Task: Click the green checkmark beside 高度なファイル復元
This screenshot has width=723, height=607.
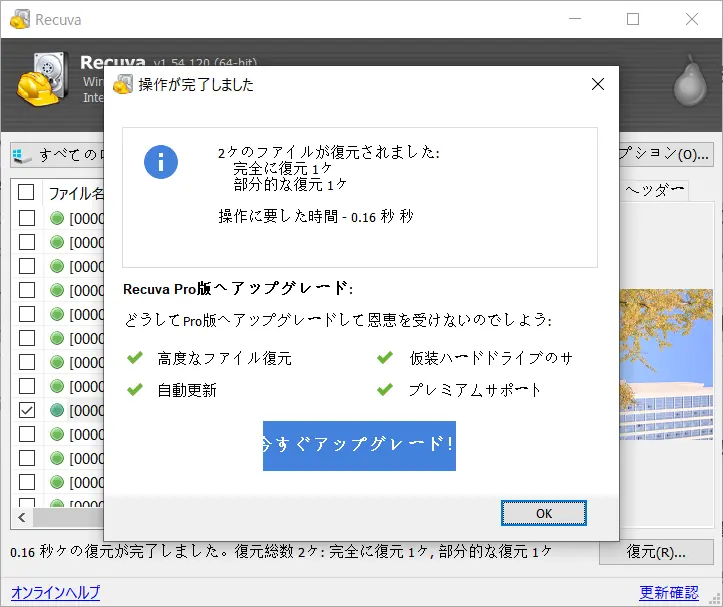Action: pyautogui.click(x=135, y=357)
